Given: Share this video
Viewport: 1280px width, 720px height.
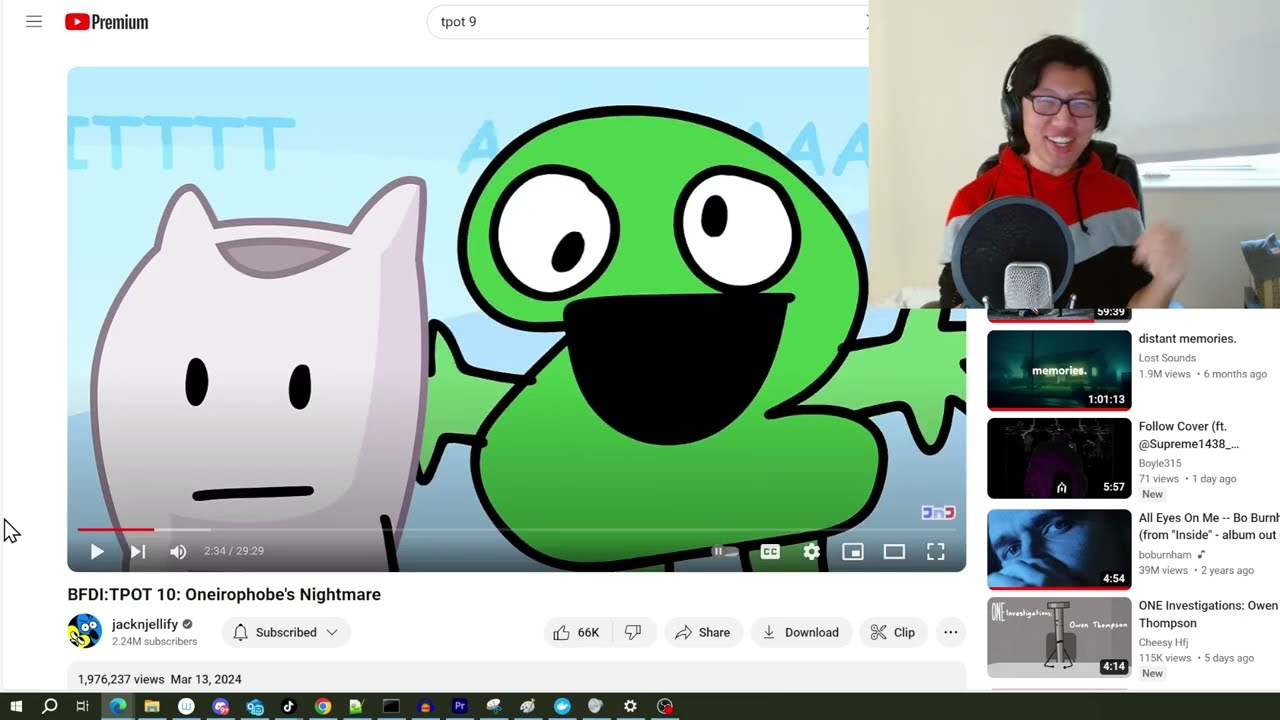Looking at the screenshot, I should (703, 632).
